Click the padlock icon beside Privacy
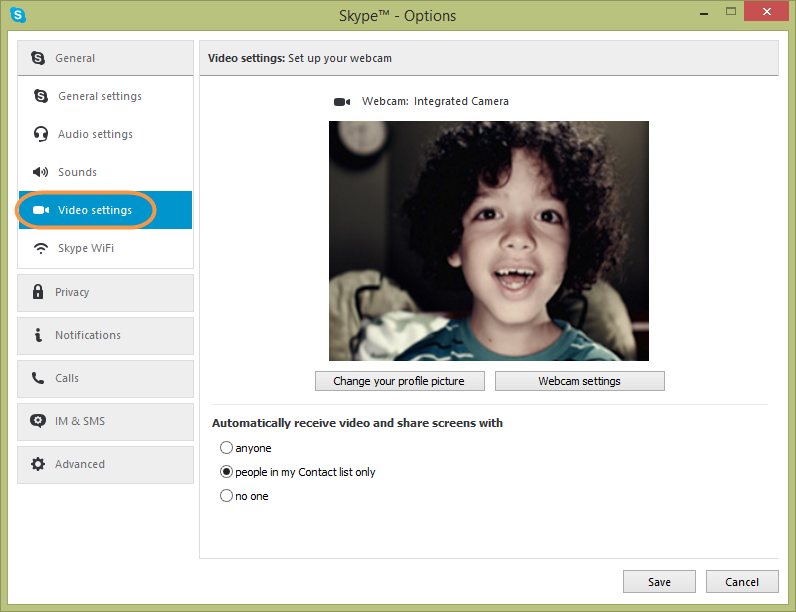The image size is (796, 612). pos(38,292)
